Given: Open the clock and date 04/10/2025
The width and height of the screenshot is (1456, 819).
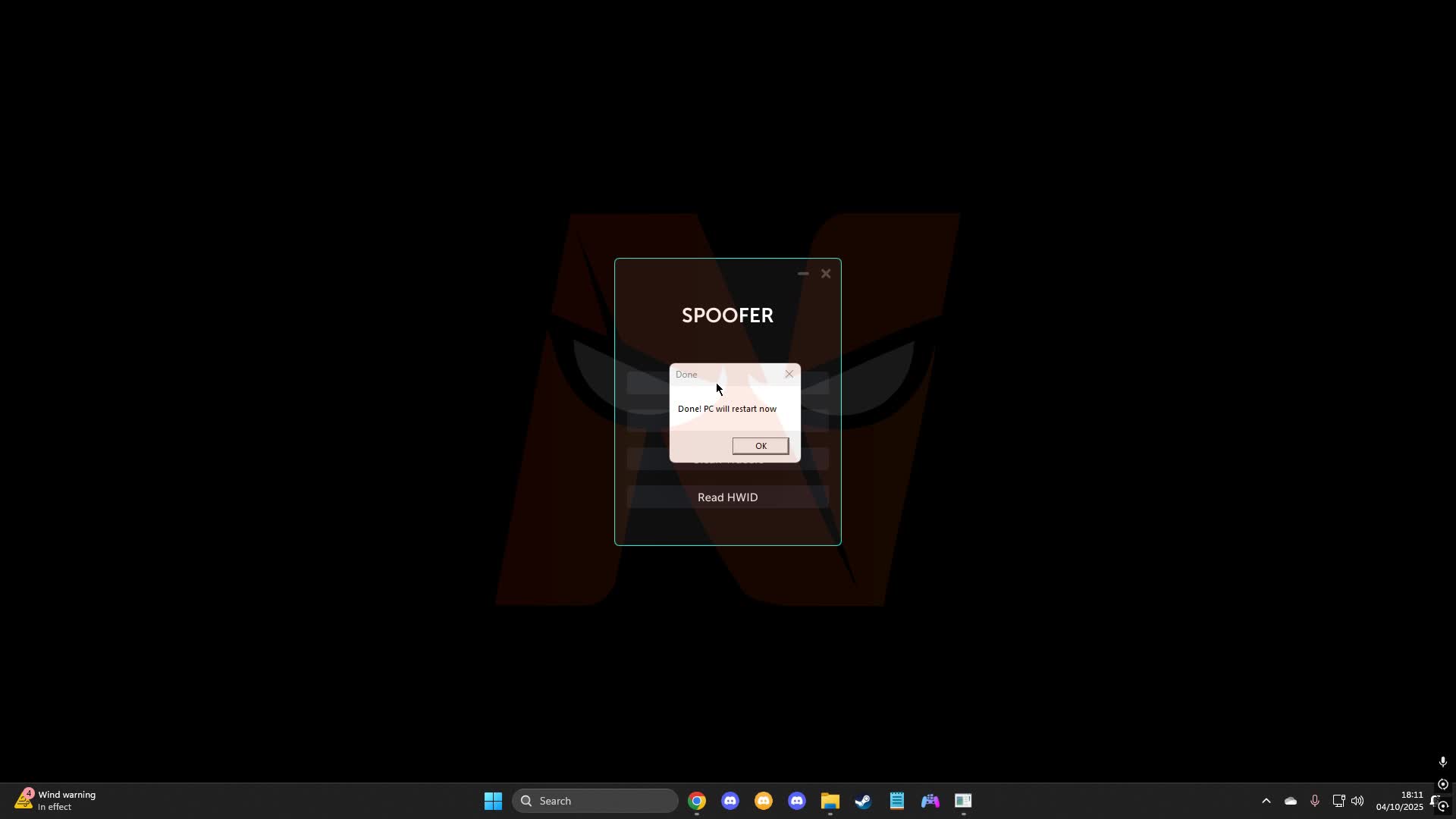Looking at the screenshot, I should point(1400,801).
